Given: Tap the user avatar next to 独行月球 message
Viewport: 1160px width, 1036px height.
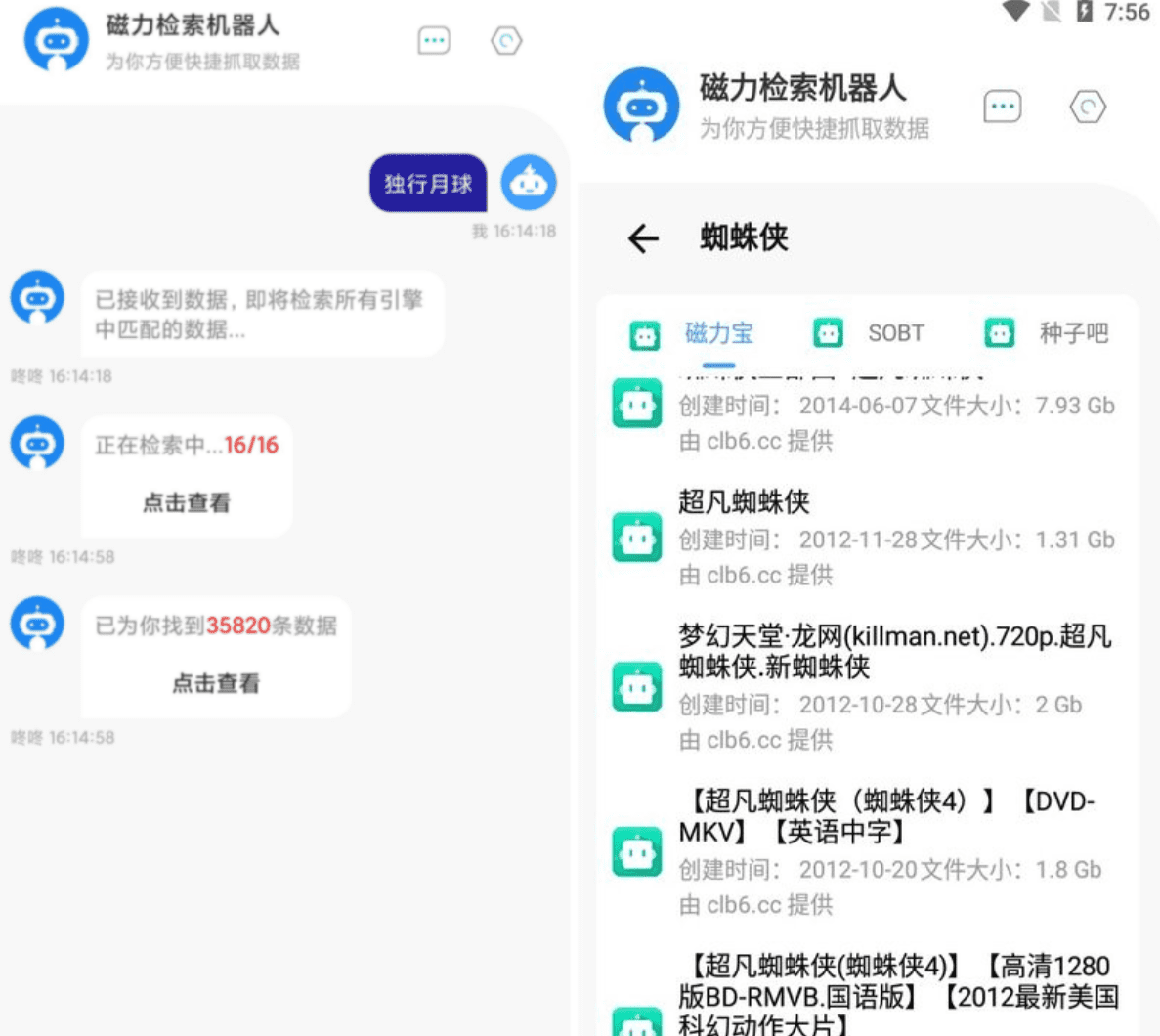Looking at the screenshot, I should tap(529, 183).
